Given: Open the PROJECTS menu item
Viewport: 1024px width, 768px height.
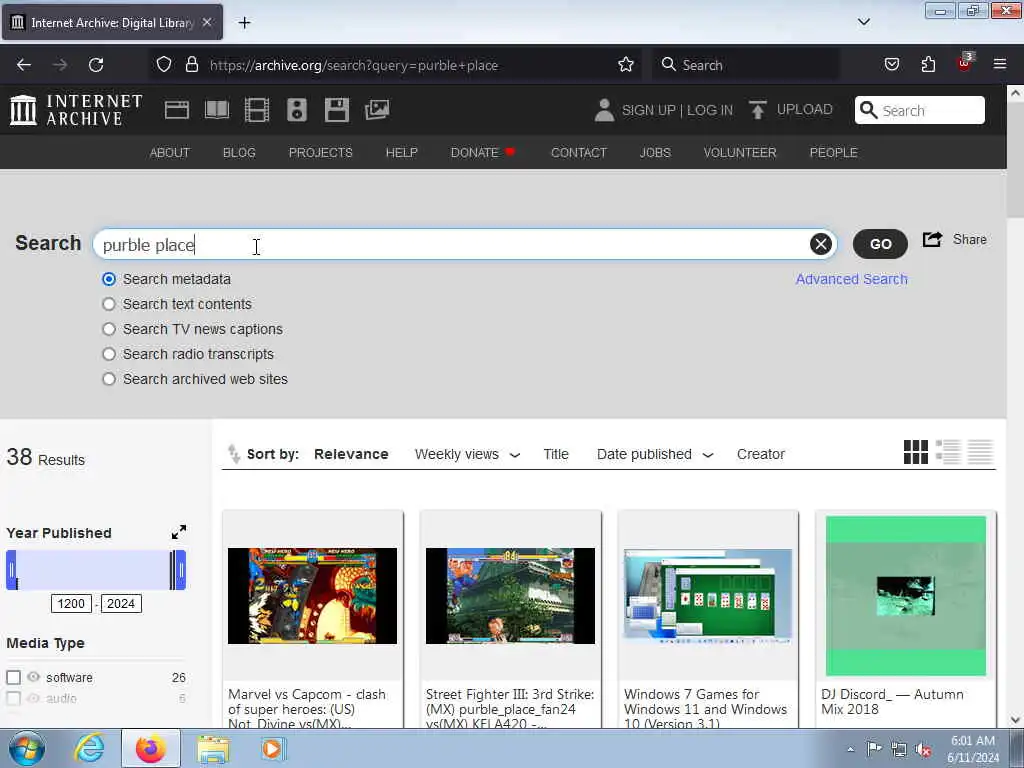Looking at the screenshot, I should tap(321, 152).
